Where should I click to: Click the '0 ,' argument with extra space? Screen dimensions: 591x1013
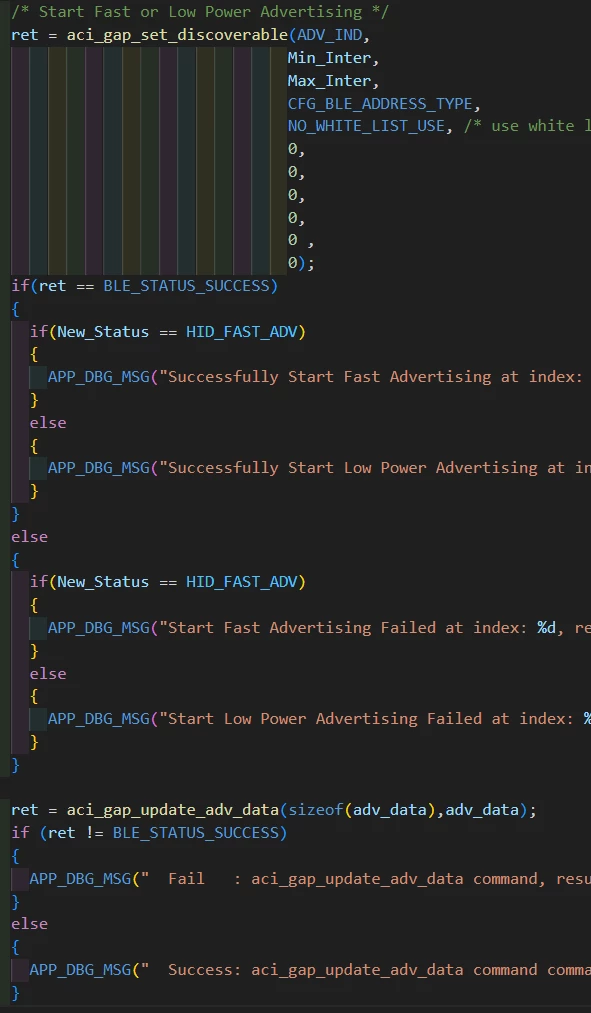click(x=300, y=241)
